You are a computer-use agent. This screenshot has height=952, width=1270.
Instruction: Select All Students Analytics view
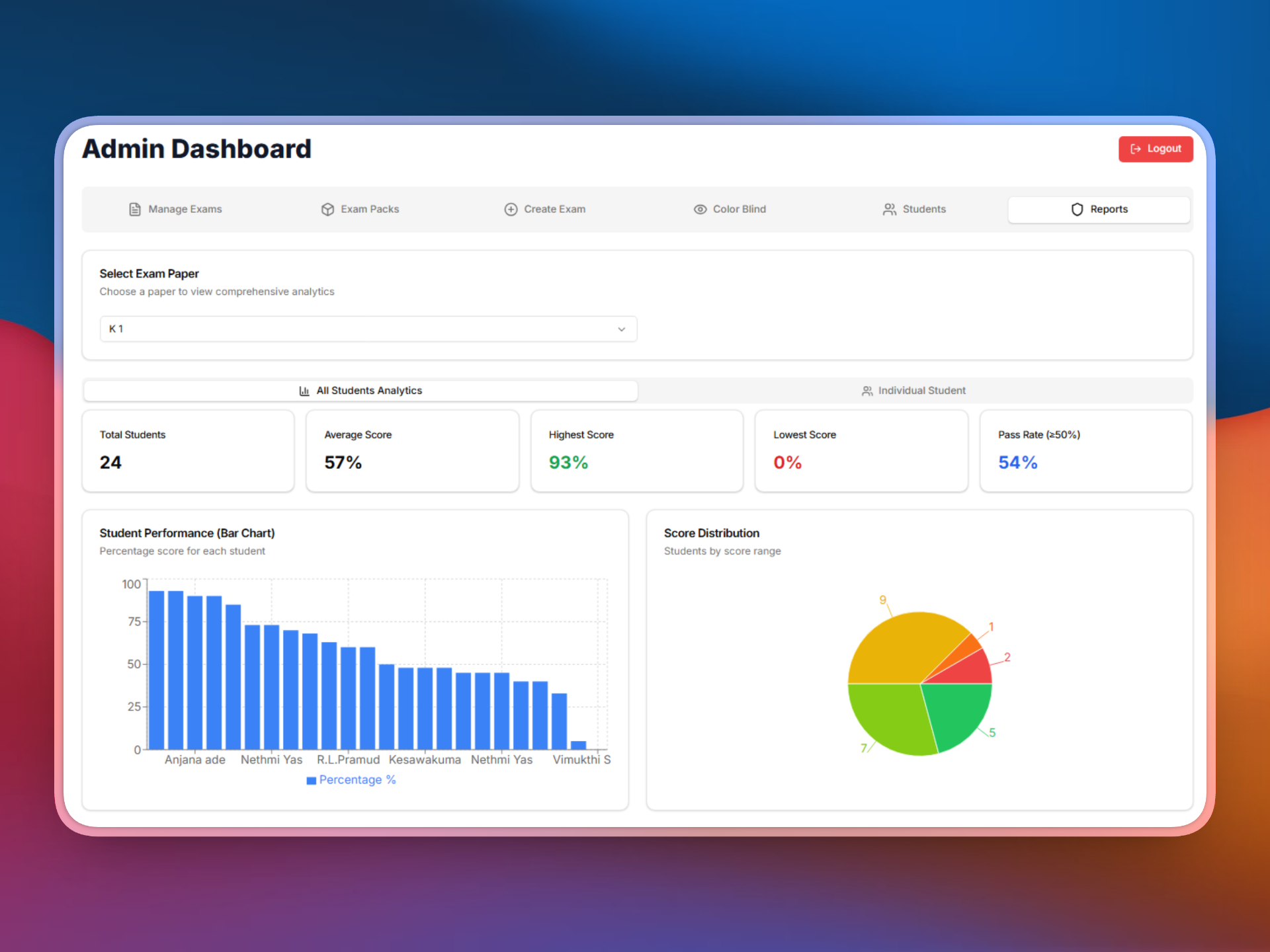[368, 391]
